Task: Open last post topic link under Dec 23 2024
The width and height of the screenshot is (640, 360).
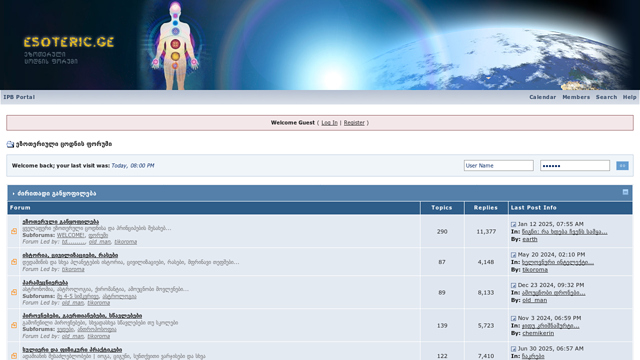Action: point(554,293)
